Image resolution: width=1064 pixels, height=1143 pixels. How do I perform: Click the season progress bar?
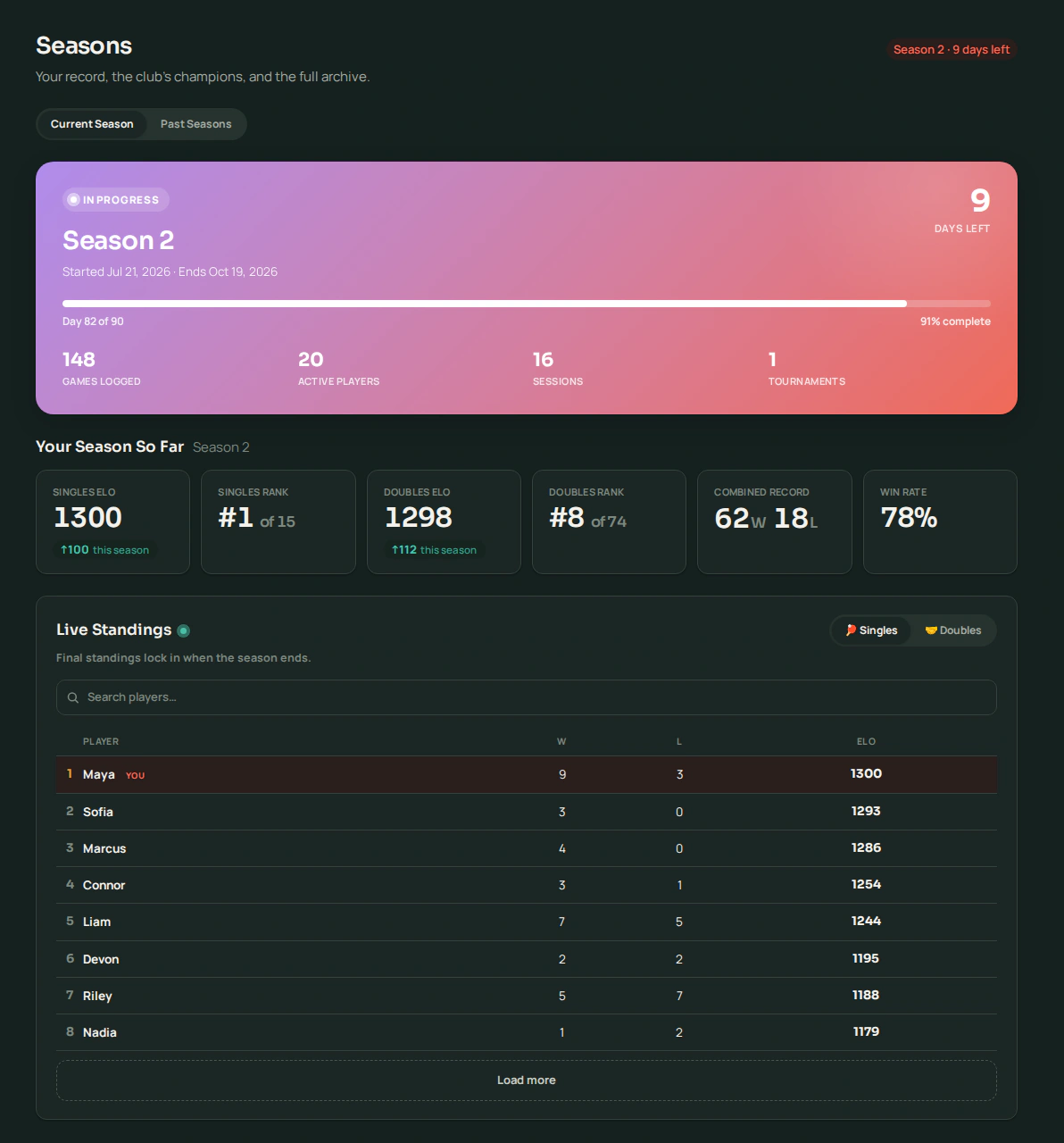pyautogui.click(x=527, y=304)
